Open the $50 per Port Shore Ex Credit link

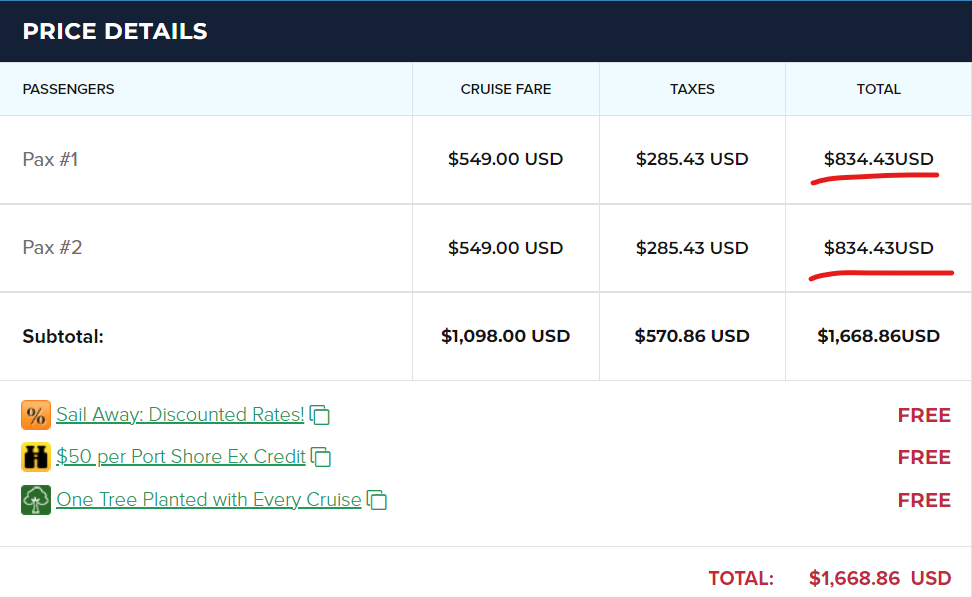[x=181, y=457]
